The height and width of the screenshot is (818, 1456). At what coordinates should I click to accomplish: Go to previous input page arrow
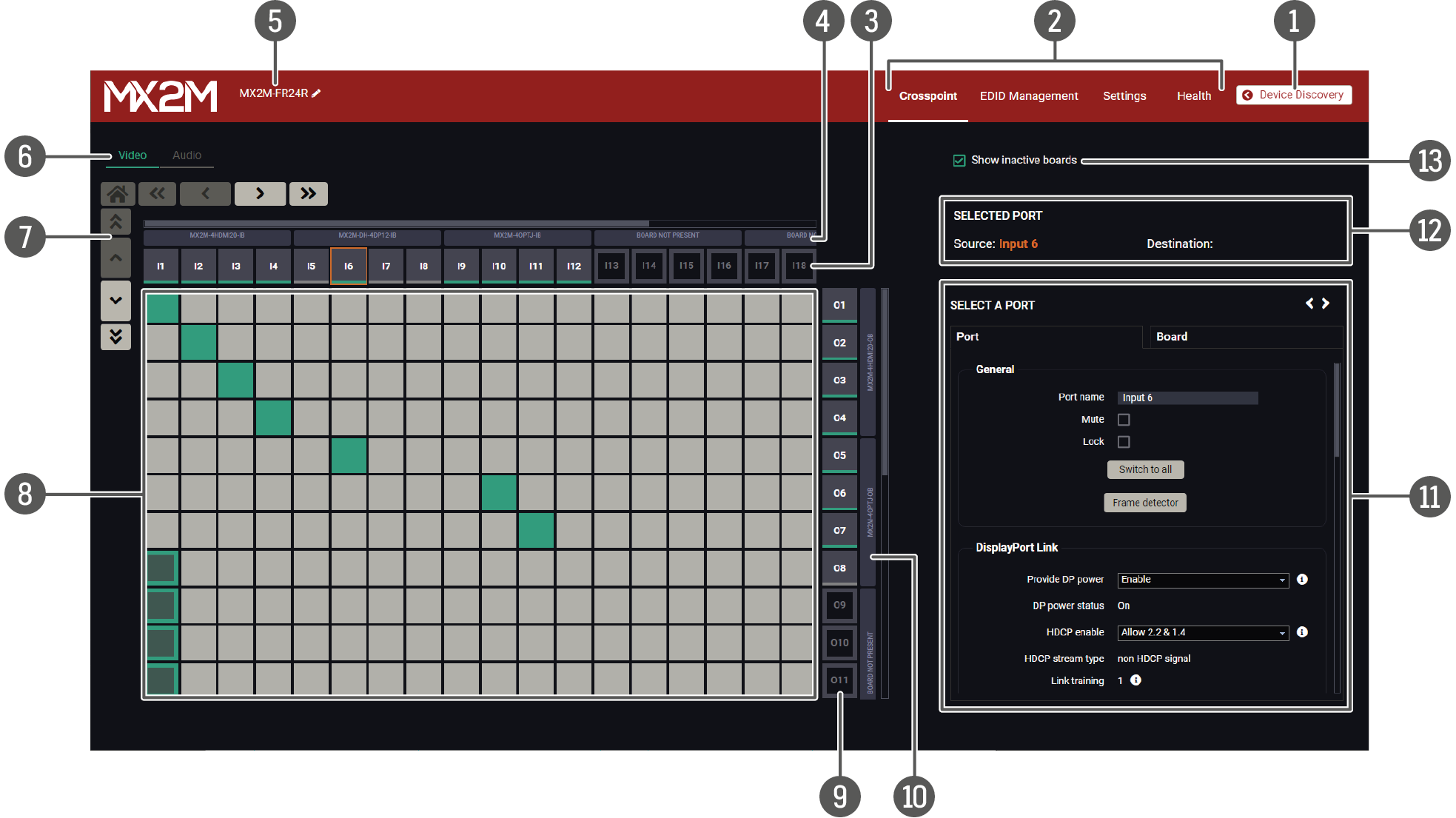[x=205, y=194]
